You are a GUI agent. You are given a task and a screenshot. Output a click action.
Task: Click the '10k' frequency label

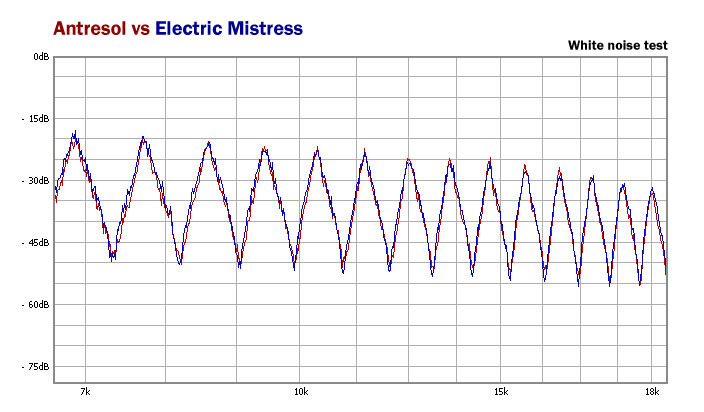[301, 392]
